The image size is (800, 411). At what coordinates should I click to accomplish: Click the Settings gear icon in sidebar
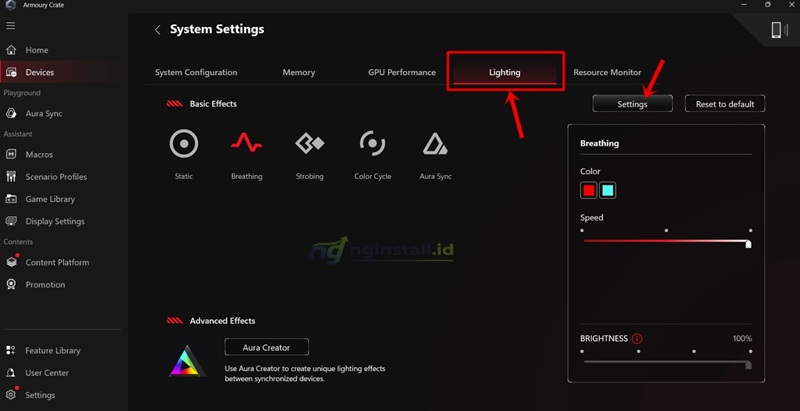11,395
